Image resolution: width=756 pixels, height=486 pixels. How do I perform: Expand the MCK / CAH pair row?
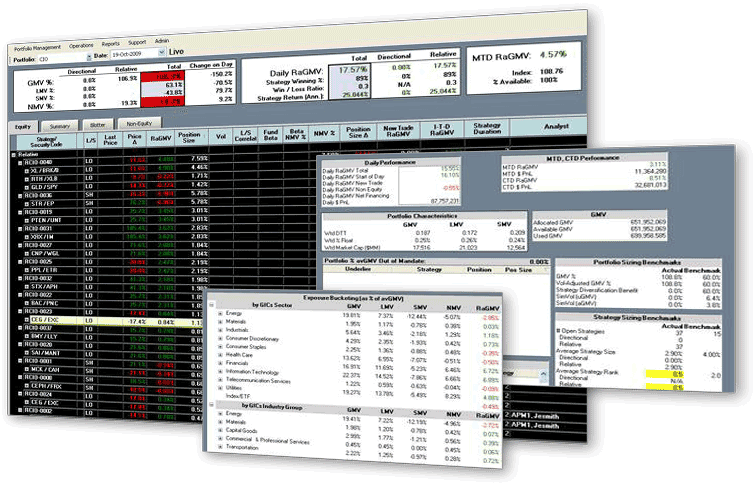(x=27, y=370)
